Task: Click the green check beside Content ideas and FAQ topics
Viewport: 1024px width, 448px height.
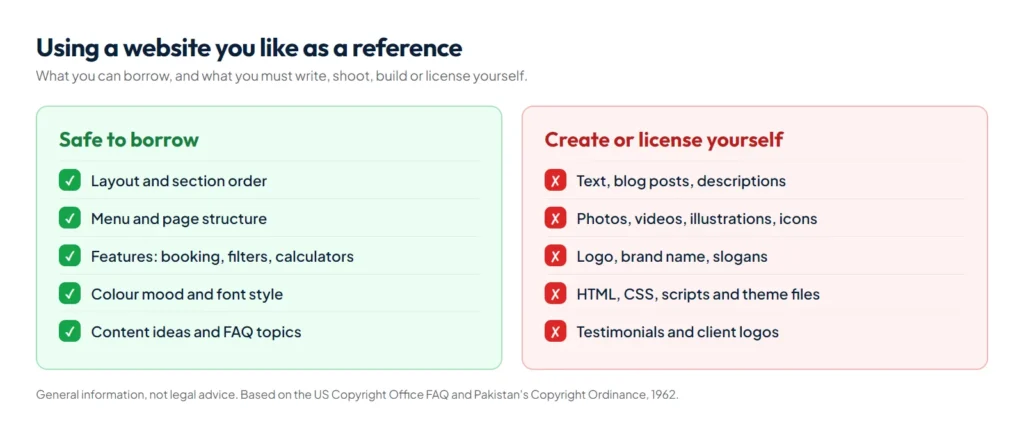Action: [69, 332]
